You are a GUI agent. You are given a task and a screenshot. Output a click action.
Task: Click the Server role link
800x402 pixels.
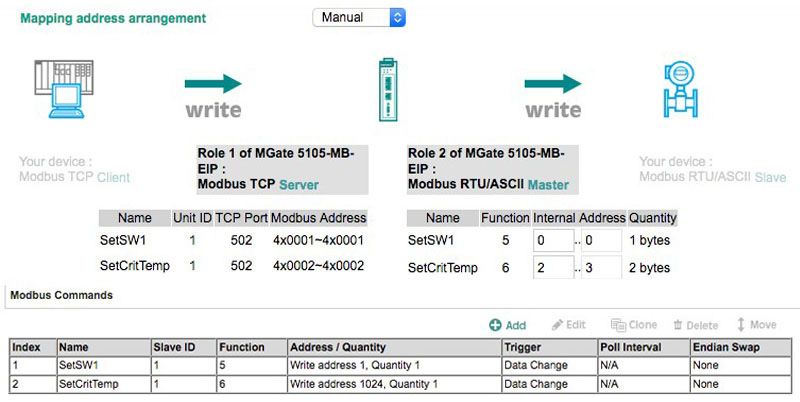coord(299,184)
